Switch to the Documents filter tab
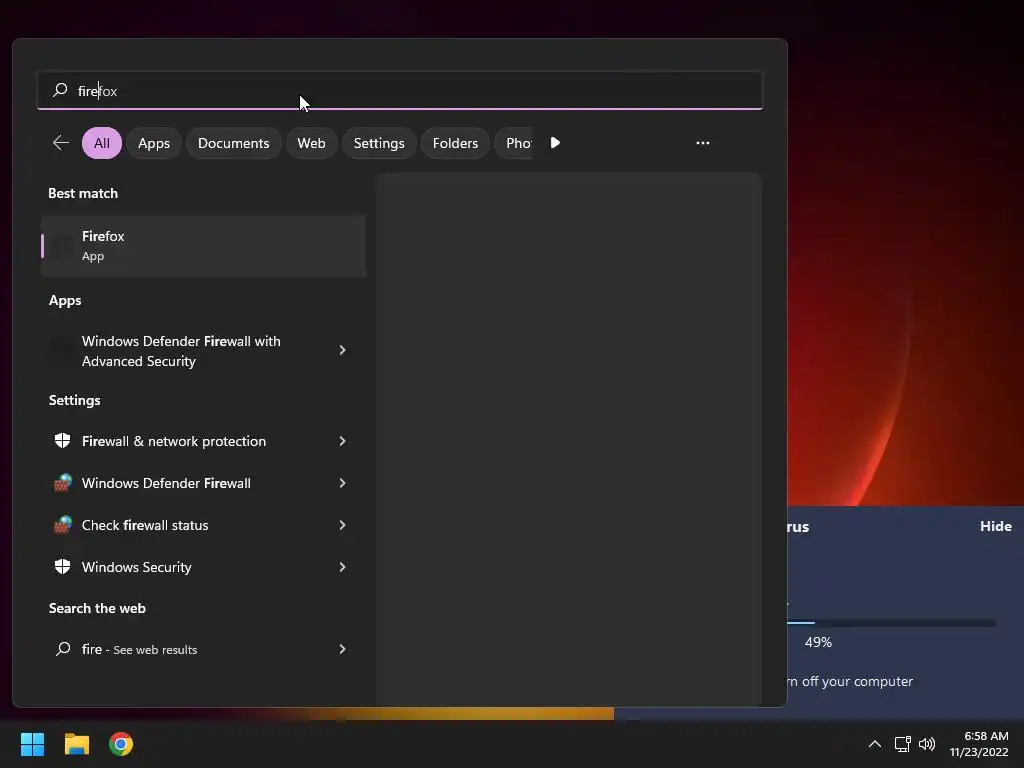This screenshot has width=1024, height=768. [x=233, y=143]
